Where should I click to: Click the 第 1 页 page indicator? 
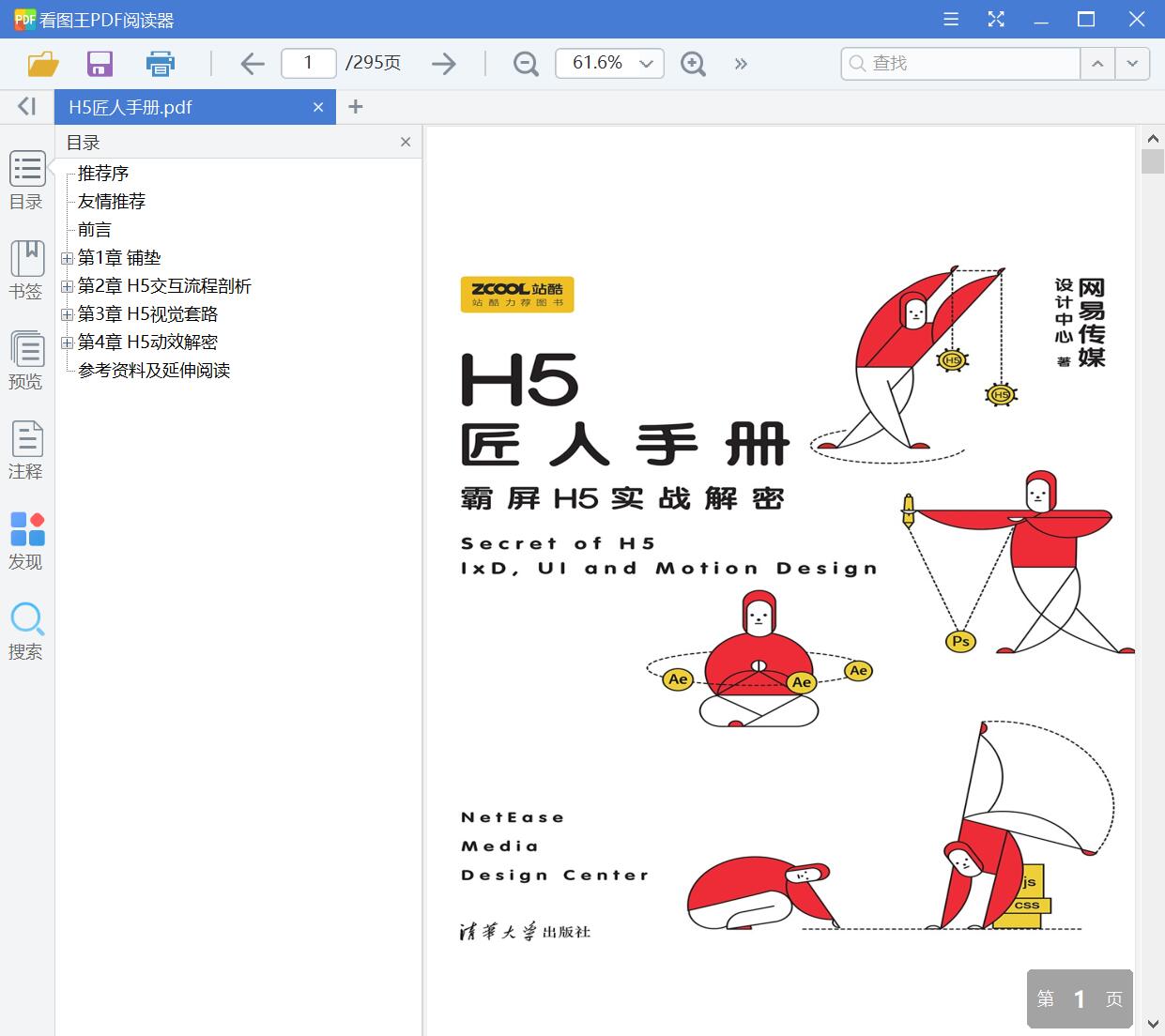1080,998
